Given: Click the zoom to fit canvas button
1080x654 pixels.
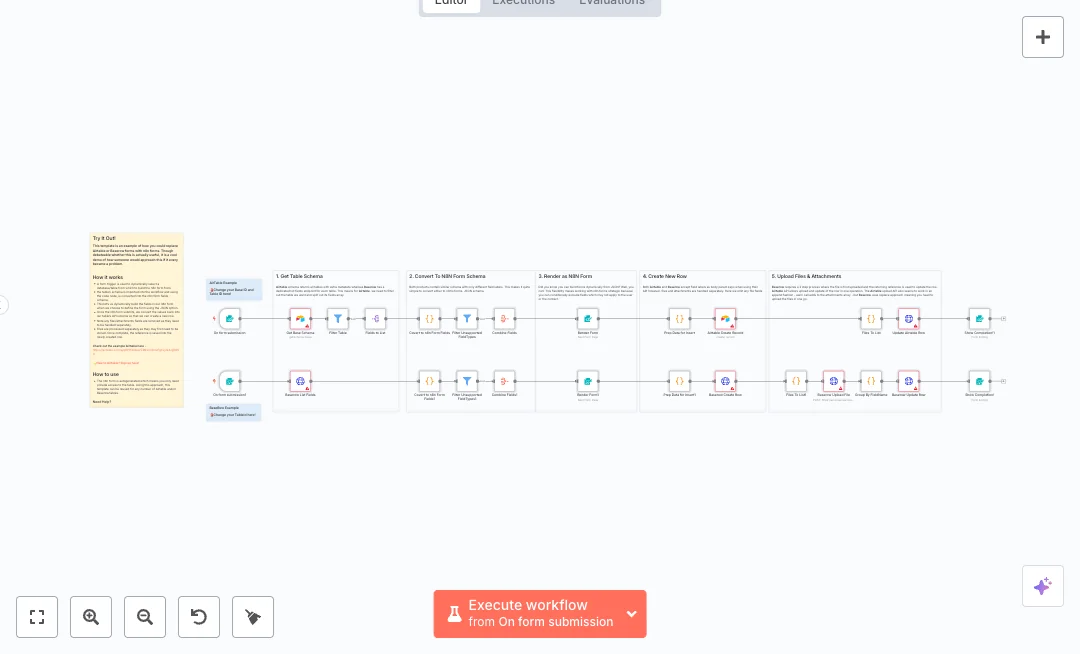Looking at the screenshot, I should coord(37,617).
